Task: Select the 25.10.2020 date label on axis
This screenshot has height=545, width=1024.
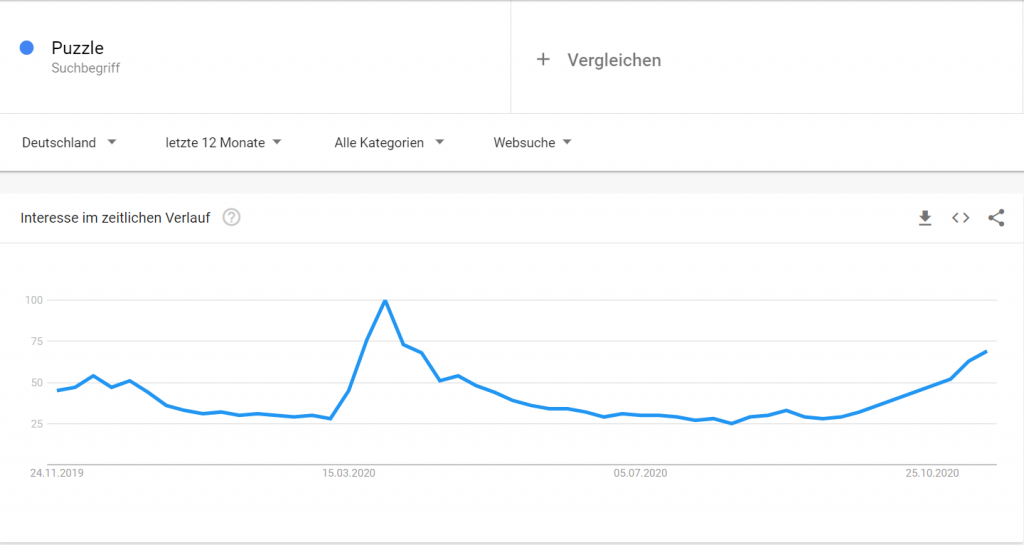Action: click(x=932, y=473)
